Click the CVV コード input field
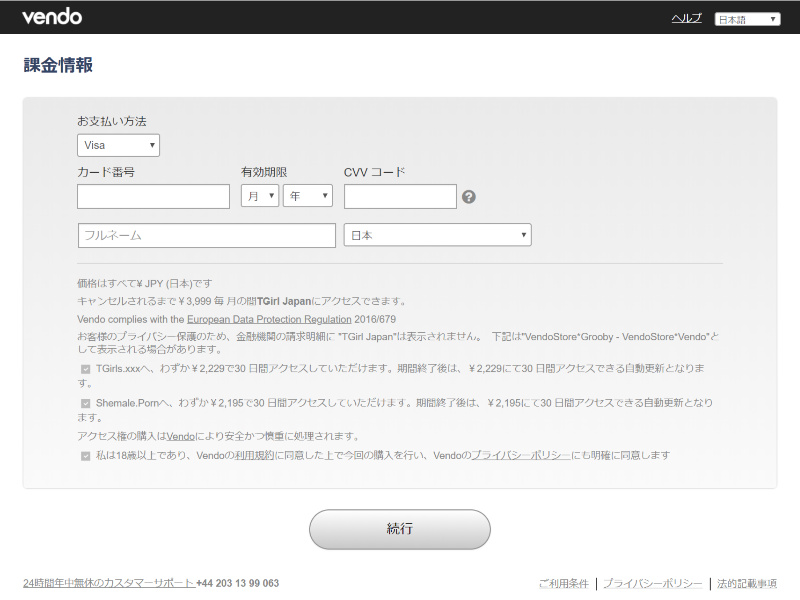 tap(400, 196)
